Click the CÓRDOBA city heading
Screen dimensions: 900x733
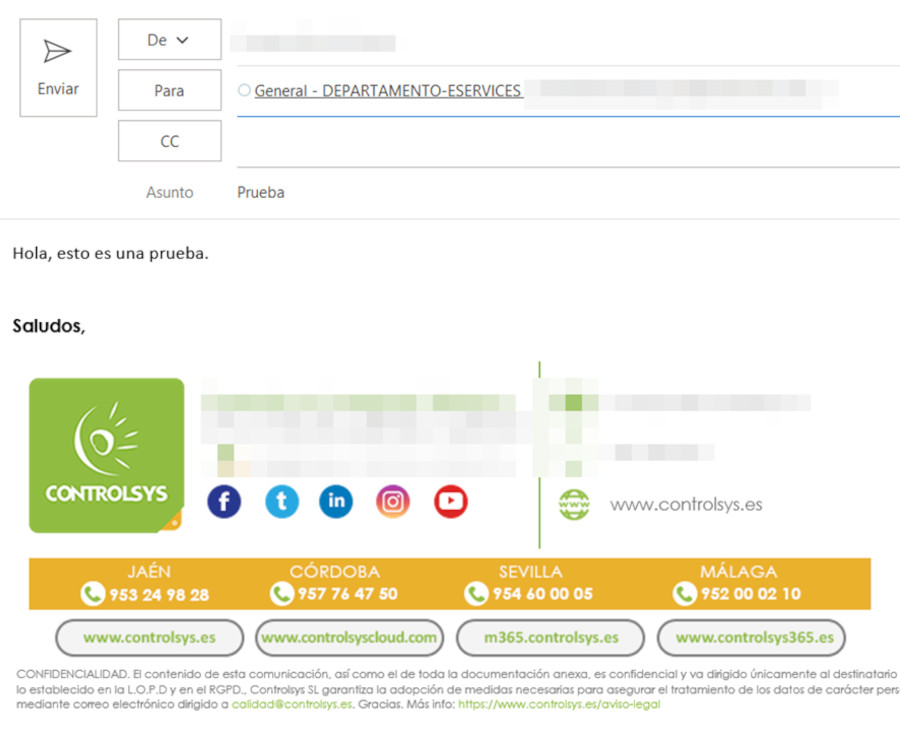[335, 572]
